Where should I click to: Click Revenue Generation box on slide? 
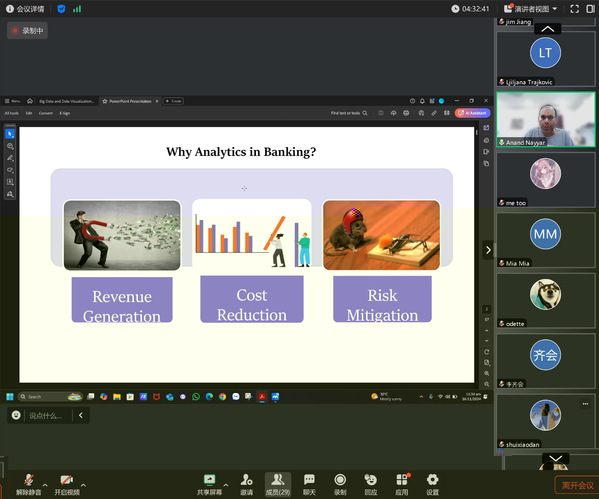122,300
